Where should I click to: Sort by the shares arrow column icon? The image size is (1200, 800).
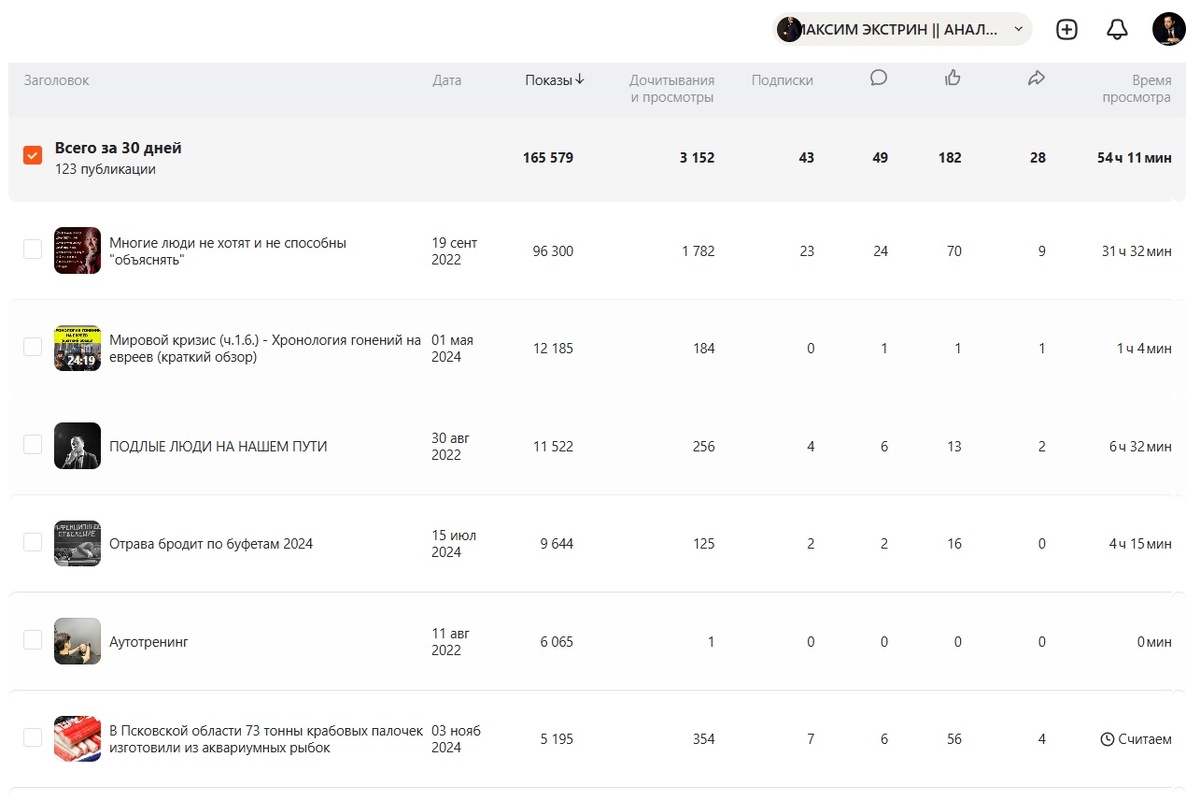(x=1036, y=78)
